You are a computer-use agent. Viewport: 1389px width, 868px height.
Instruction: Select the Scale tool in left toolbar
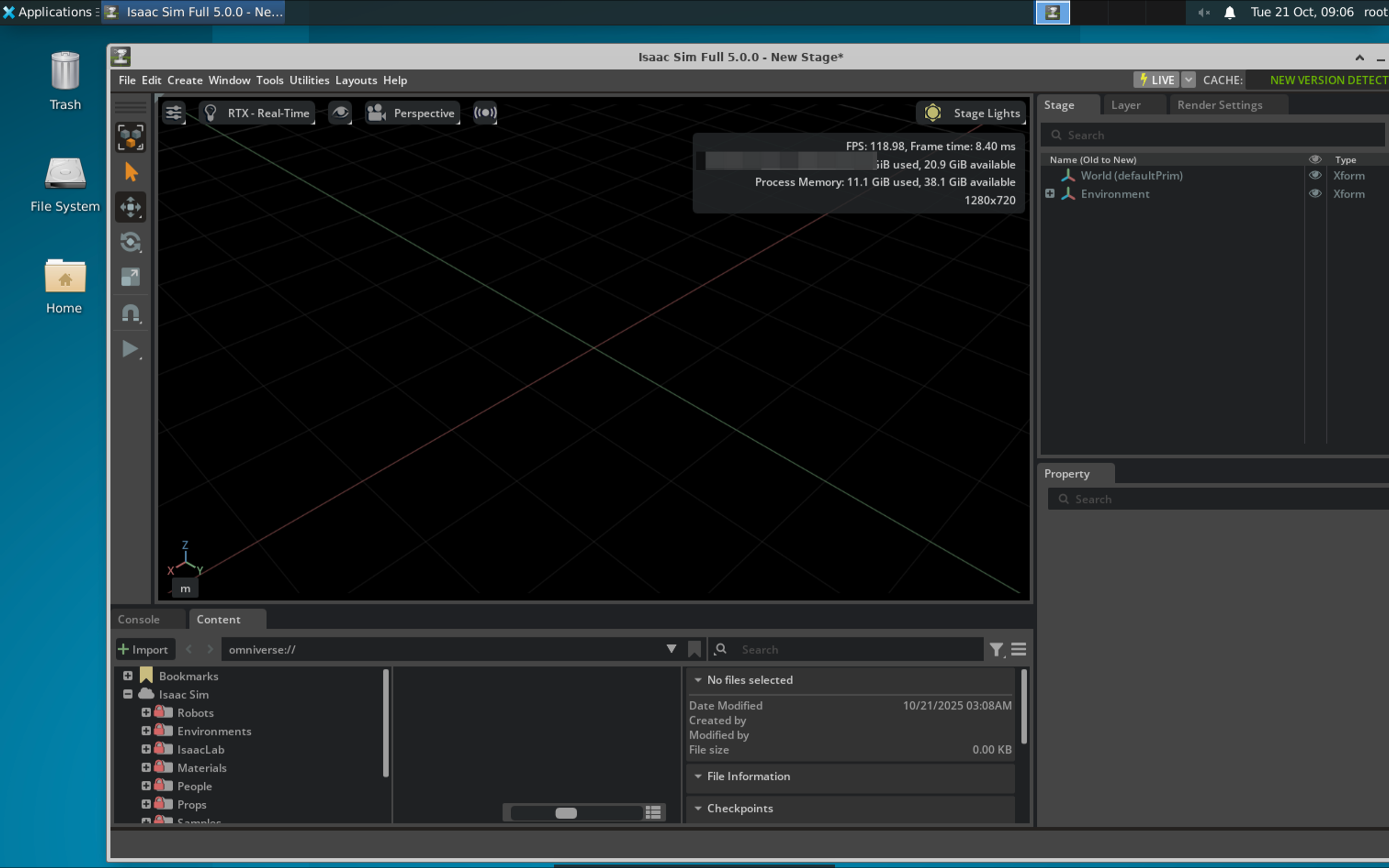click(130, 277)
